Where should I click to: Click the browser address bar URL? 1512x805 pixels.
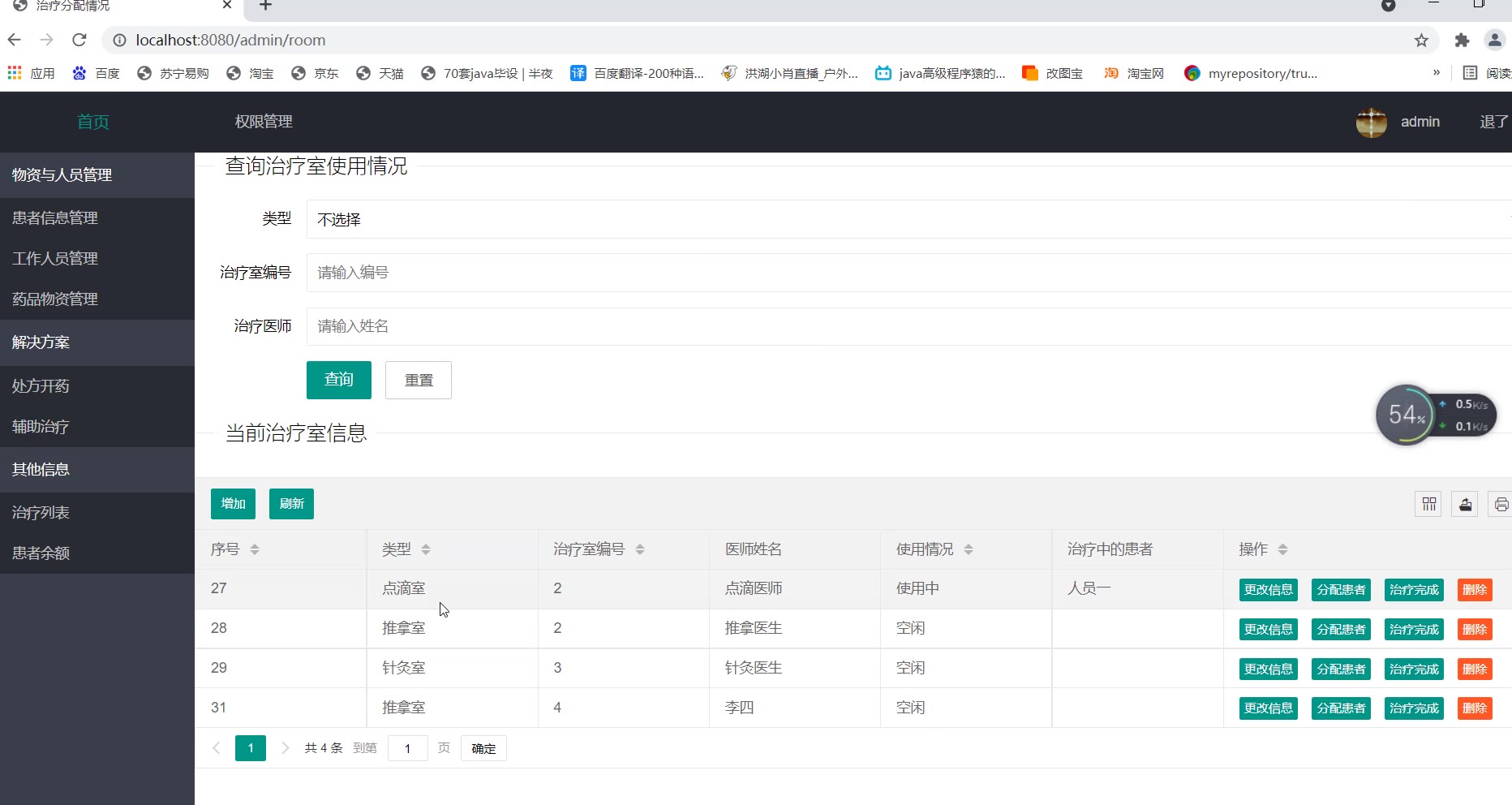(230, 40)
